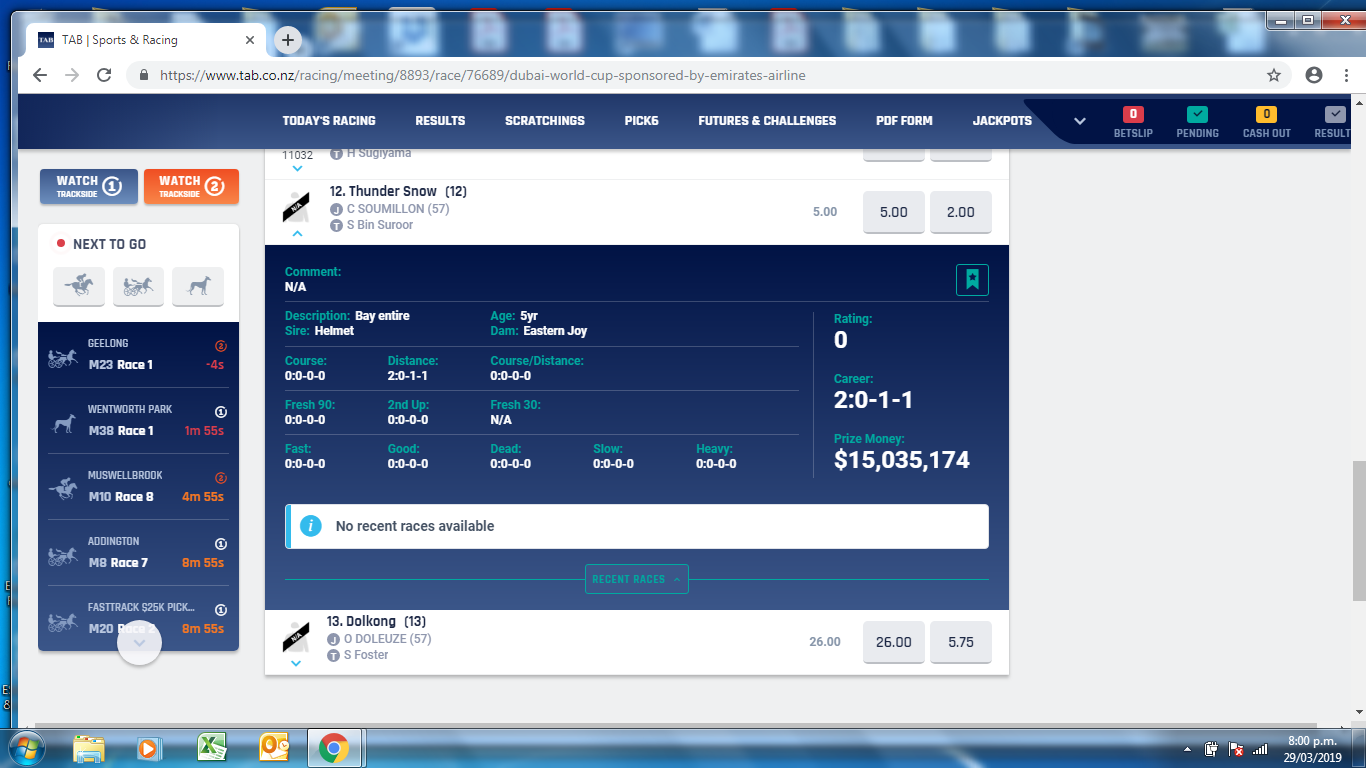Click the prize money value $15,035,174
The image size is (1366, 768).
click(x=902, y=460)
